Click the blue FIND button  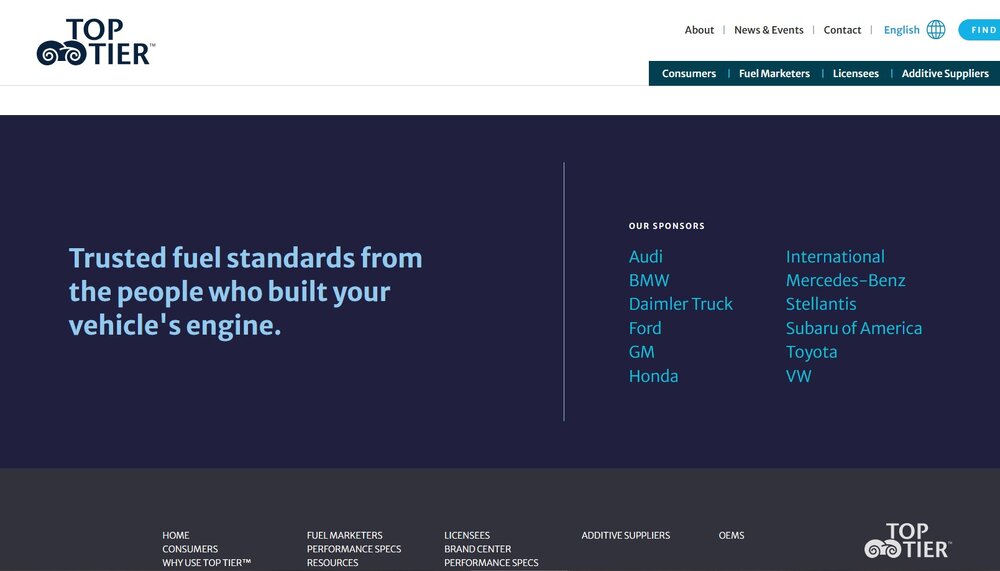980,30
